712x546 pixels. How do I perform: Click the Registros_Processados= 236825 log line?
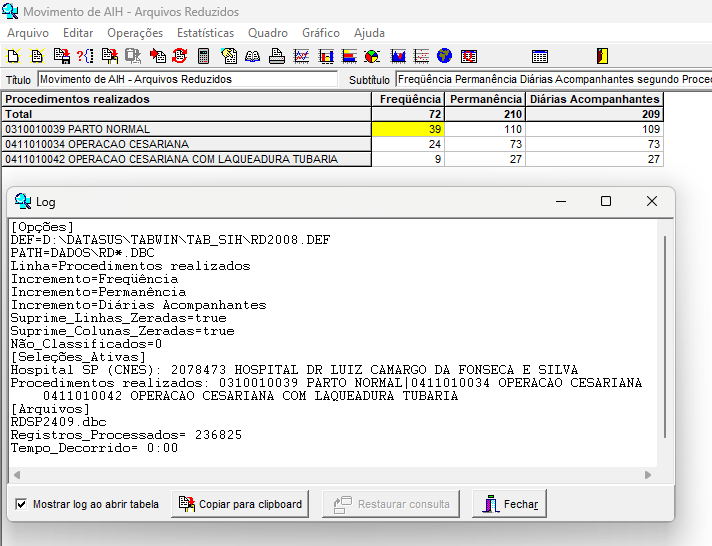126,435
